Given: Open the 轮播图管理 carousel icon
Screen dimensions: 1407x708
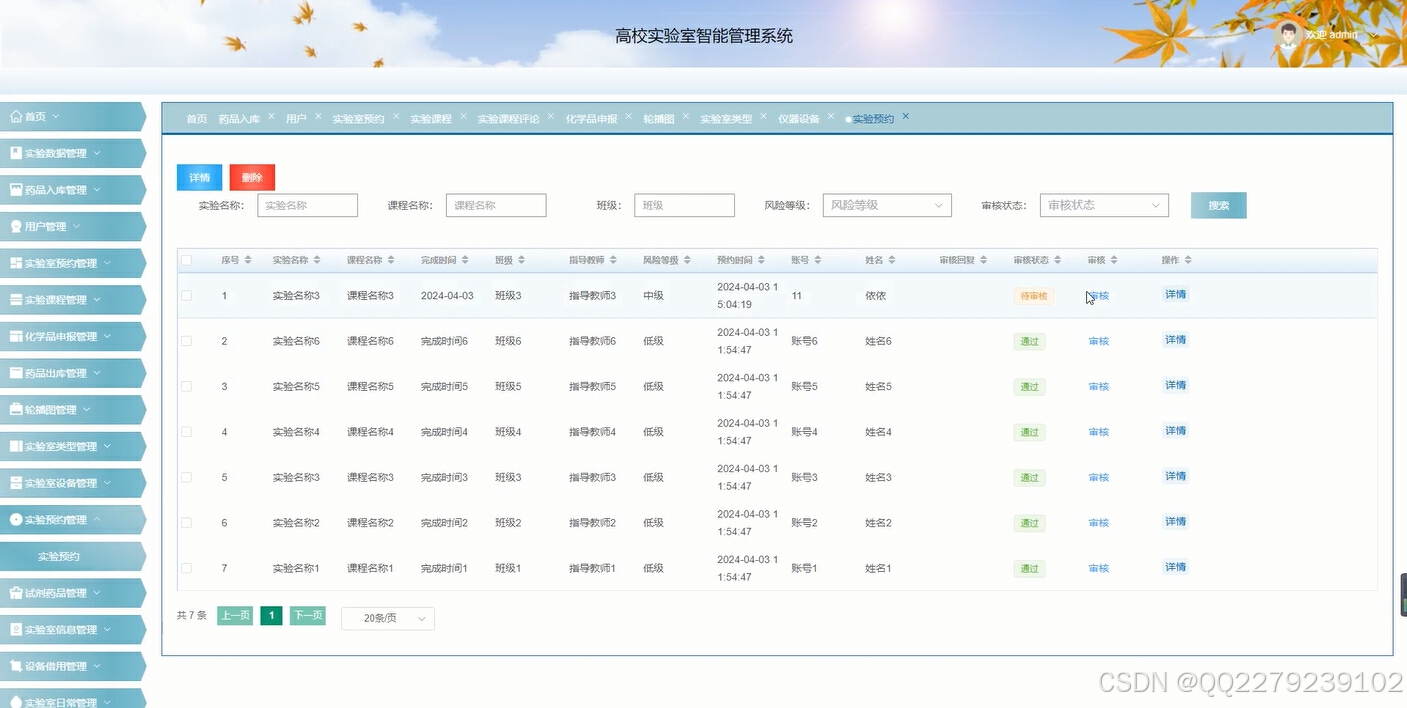Looking at the screenshot, I should coord(13,409).
